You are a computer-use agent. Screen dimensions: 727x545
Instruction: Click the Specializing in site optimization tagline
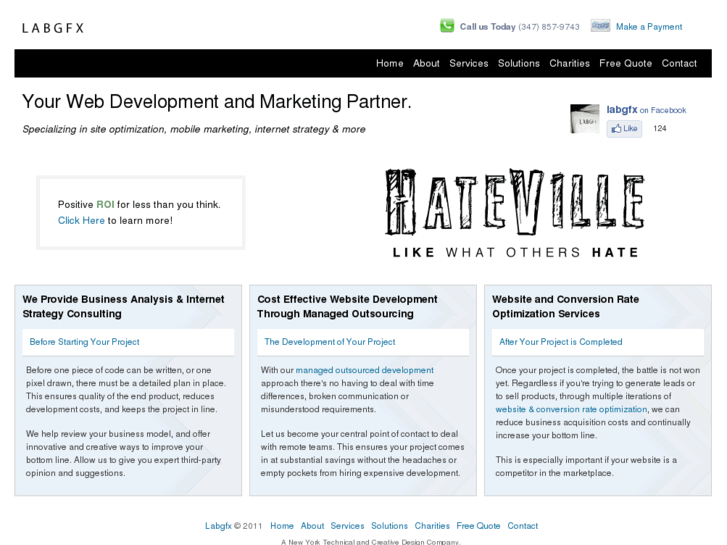pos(194,129)
